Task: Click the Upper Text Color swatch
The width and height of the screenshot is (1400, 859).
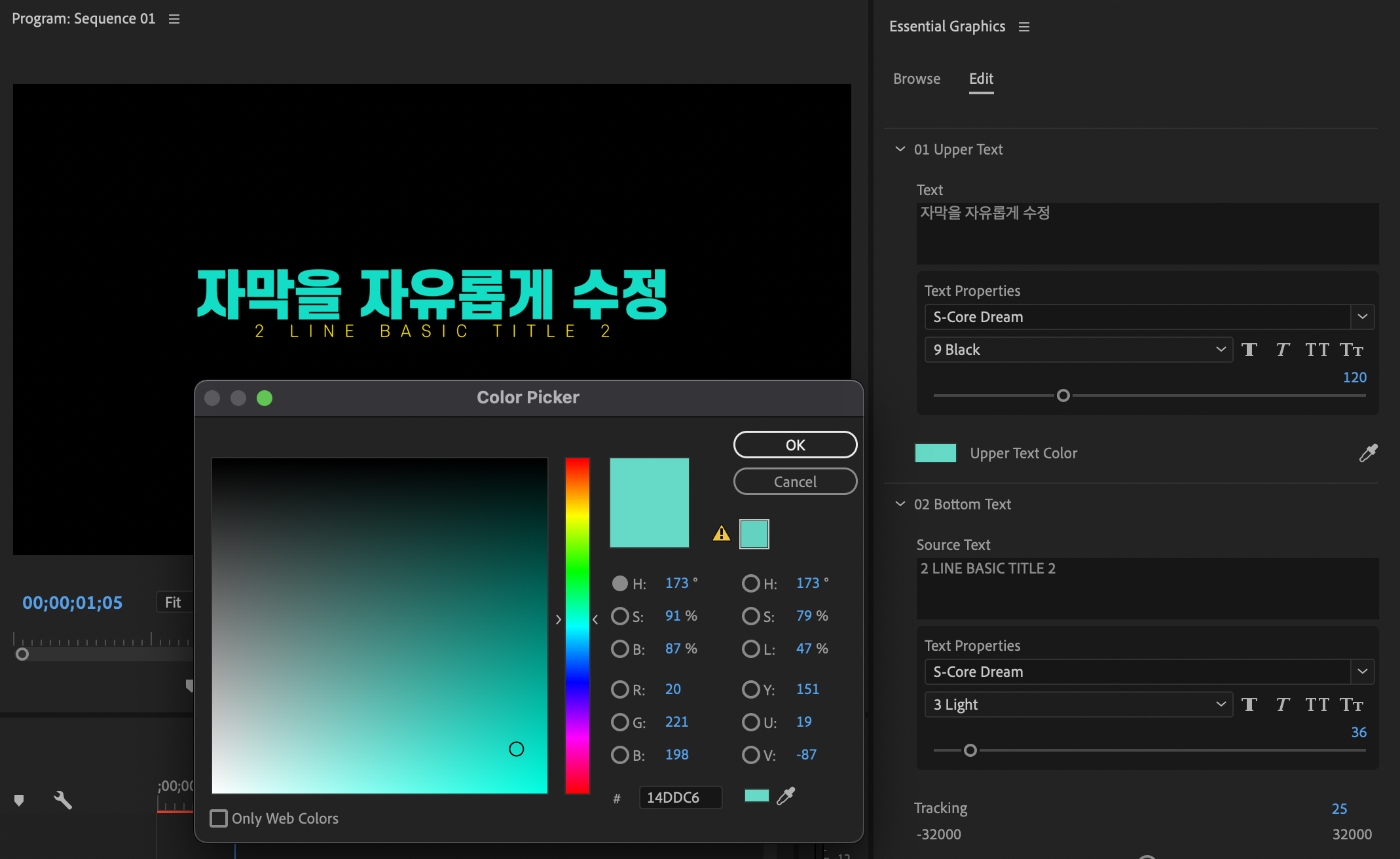Action: 935,453
